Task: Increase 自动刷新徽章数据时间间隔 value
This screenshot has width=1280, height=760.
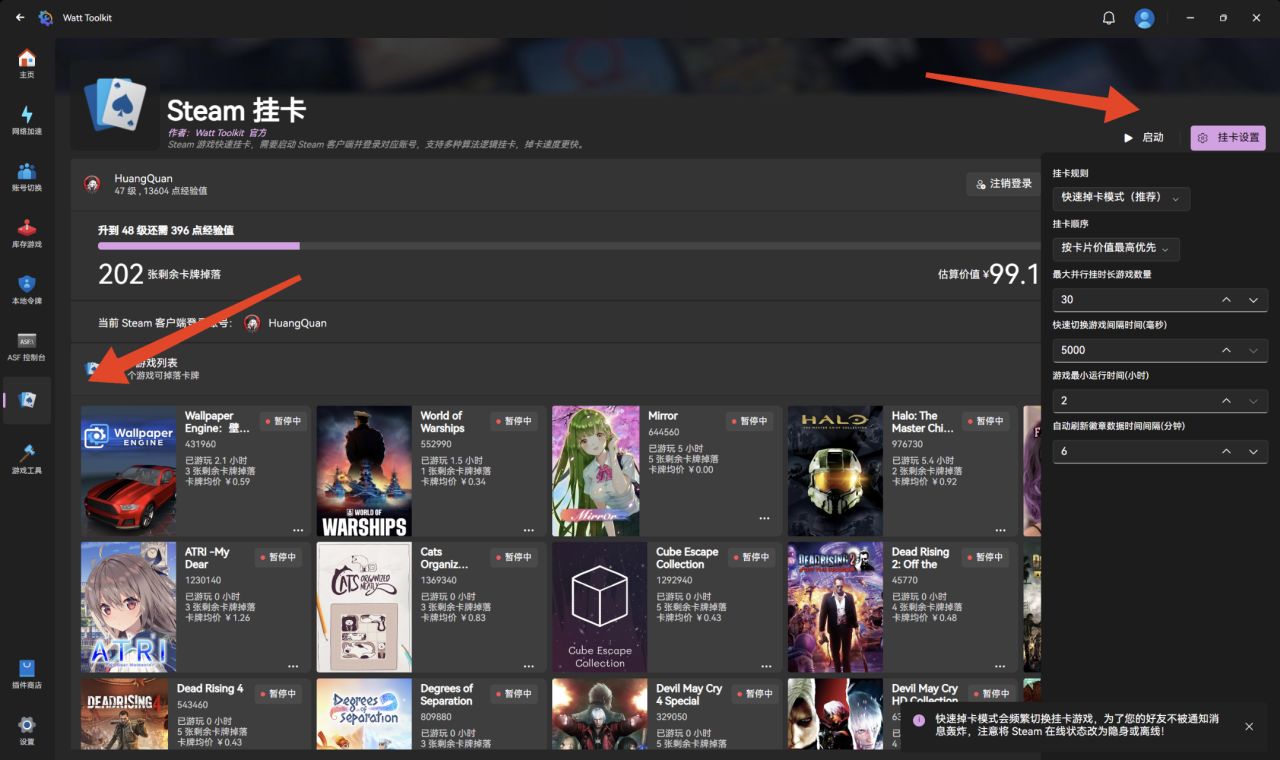Action: (1226, 452)
